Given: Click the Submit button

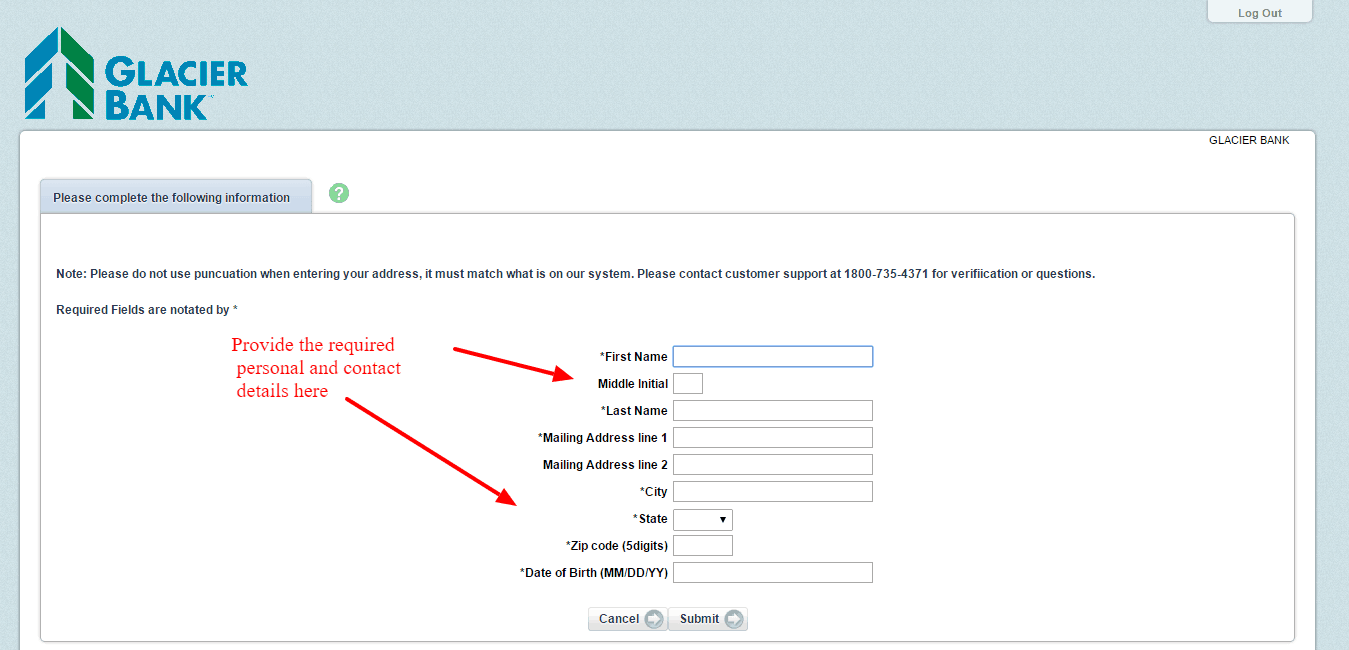Looking at the screenshot, I should tap(708, 619).
